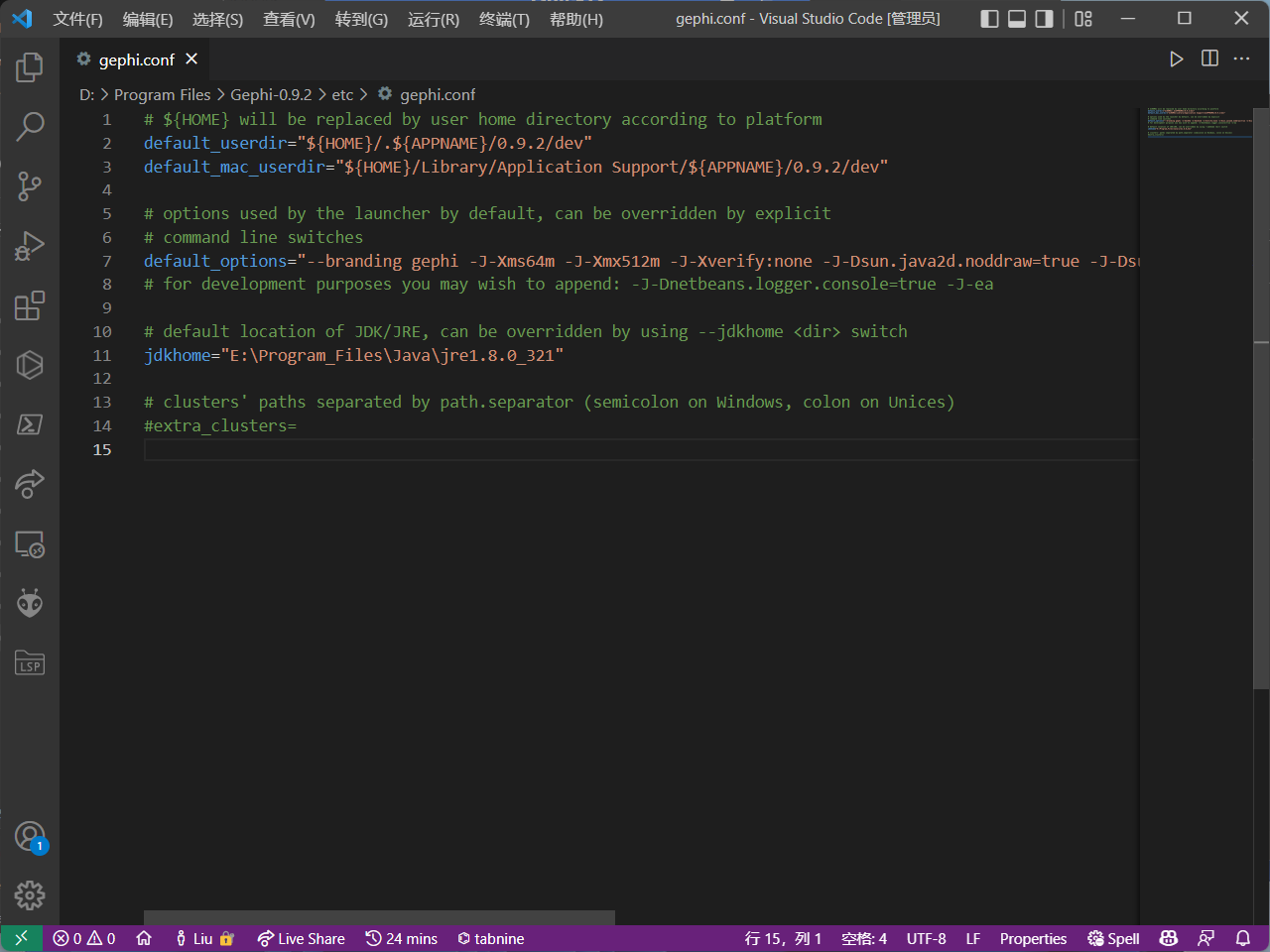Change Properties language mode
The height and width of the screenshot is (952, 1270).
(x=1033, y=938)
